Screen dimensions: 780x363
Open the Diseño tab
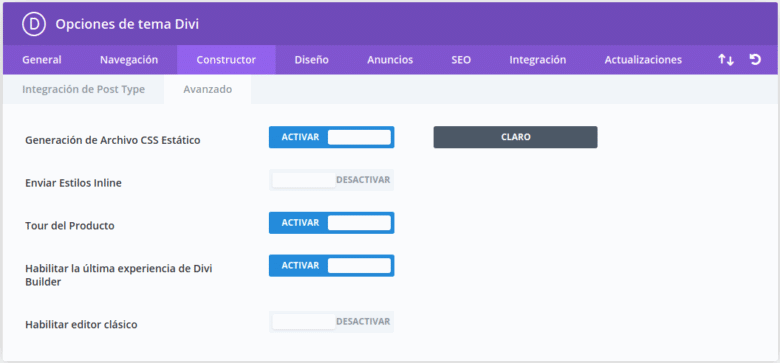(311, 60)
